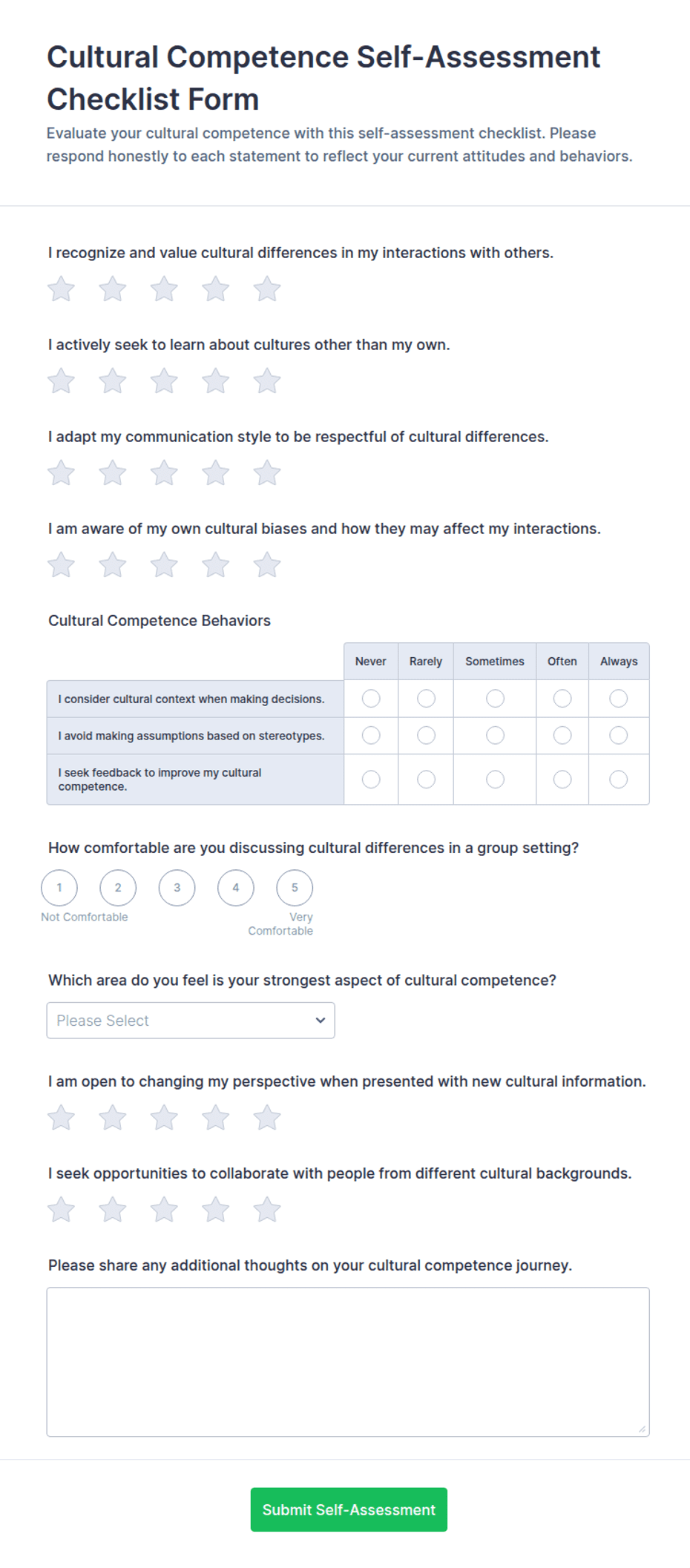Select comfort level 1 Not Comfortable
This screenshot has height=1568, width=690.
pyautogui.click(x=59, y=888)
